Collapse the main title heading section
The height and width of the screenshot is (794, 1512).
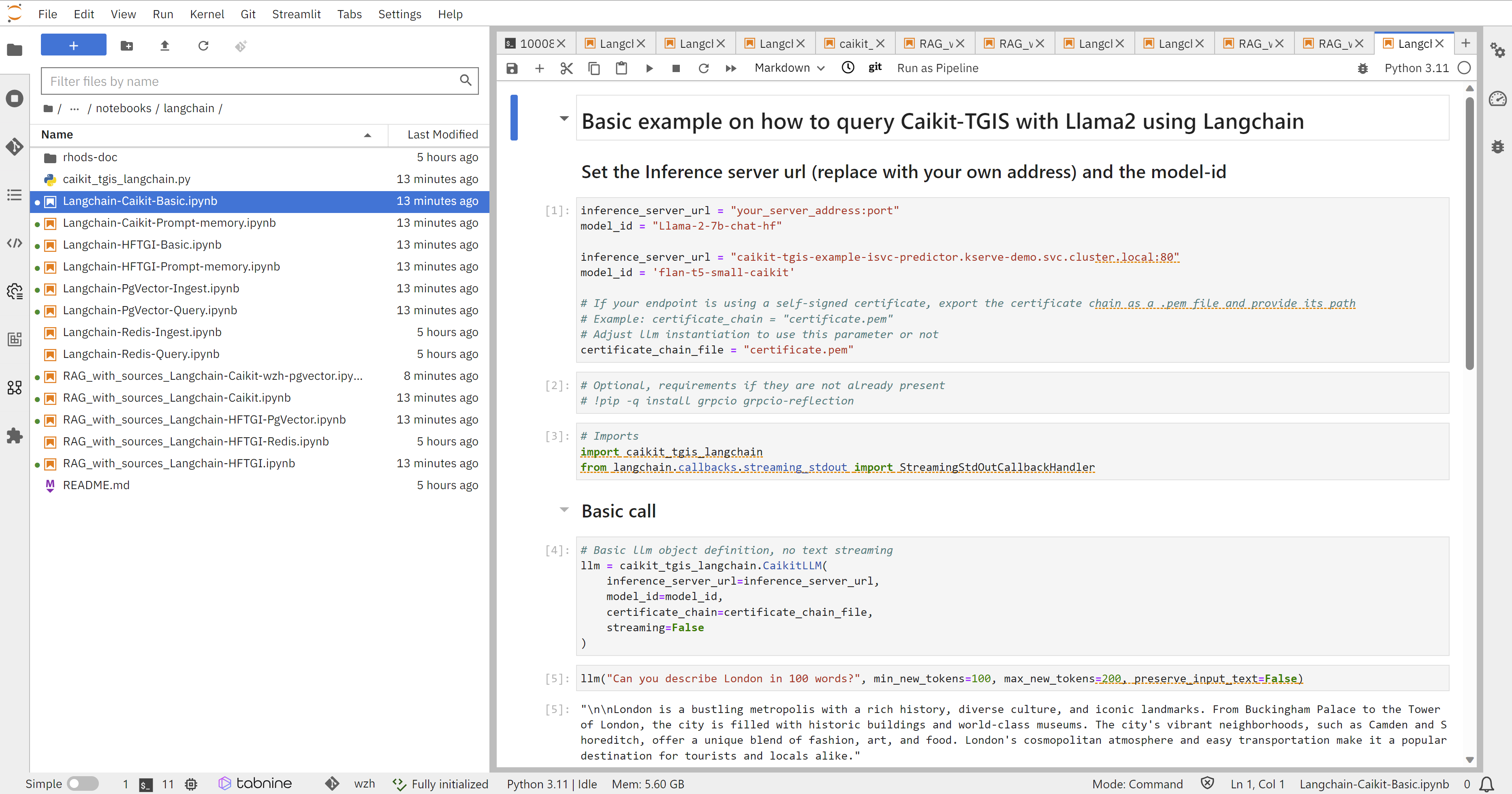pyautogui.click(x=564, y=119)
